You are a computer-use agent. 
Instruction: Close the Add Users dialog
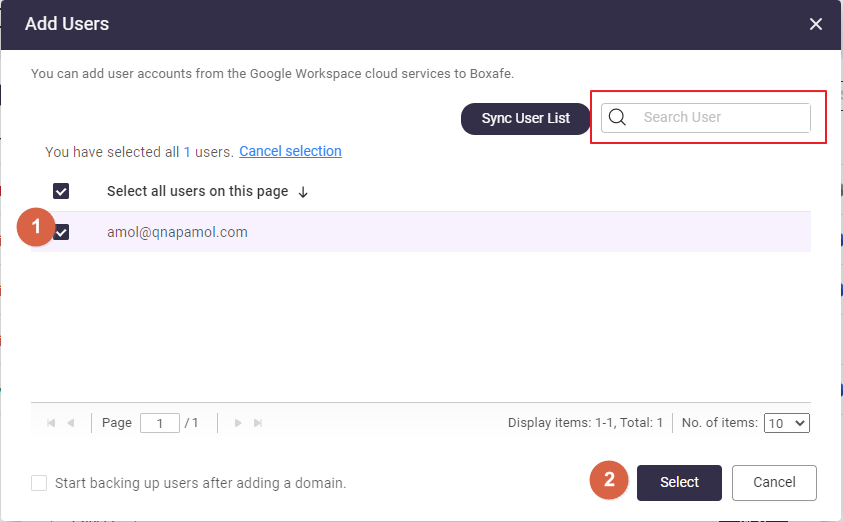click(x=816, y=24)
